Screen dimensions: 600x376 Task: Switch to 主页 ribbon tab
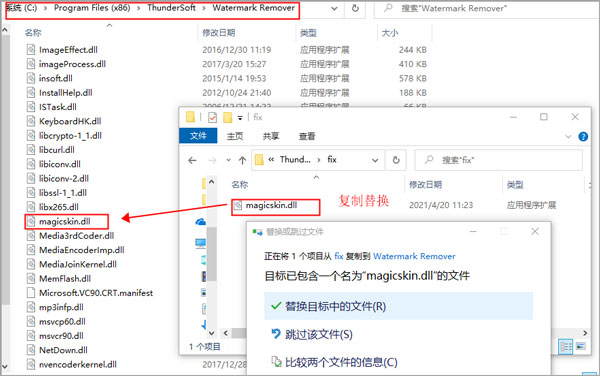pyautogui.click(x=235, y=136)
